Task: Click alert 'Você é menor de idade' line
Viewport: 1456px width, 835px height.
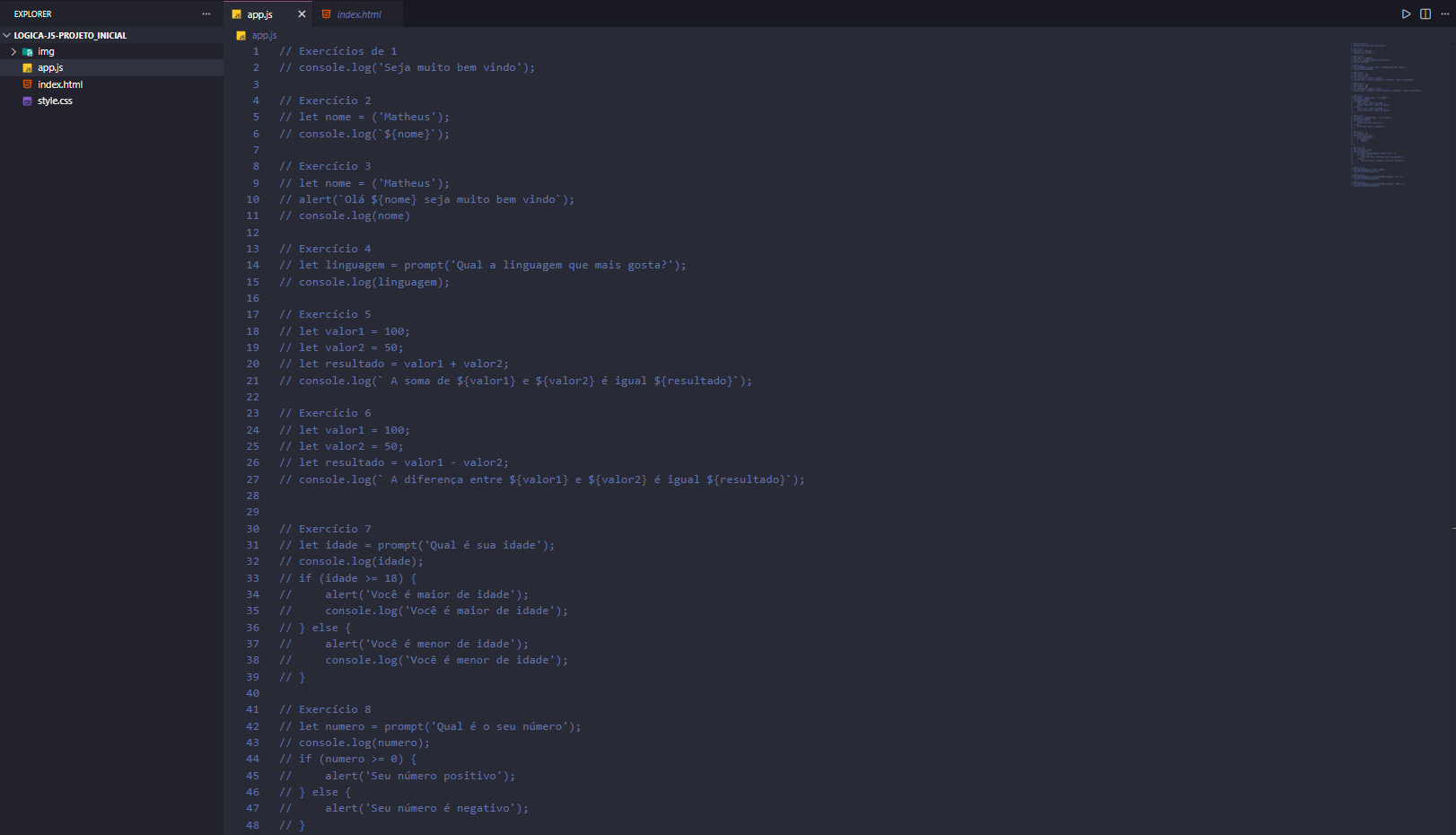Action: pos(404,644)
